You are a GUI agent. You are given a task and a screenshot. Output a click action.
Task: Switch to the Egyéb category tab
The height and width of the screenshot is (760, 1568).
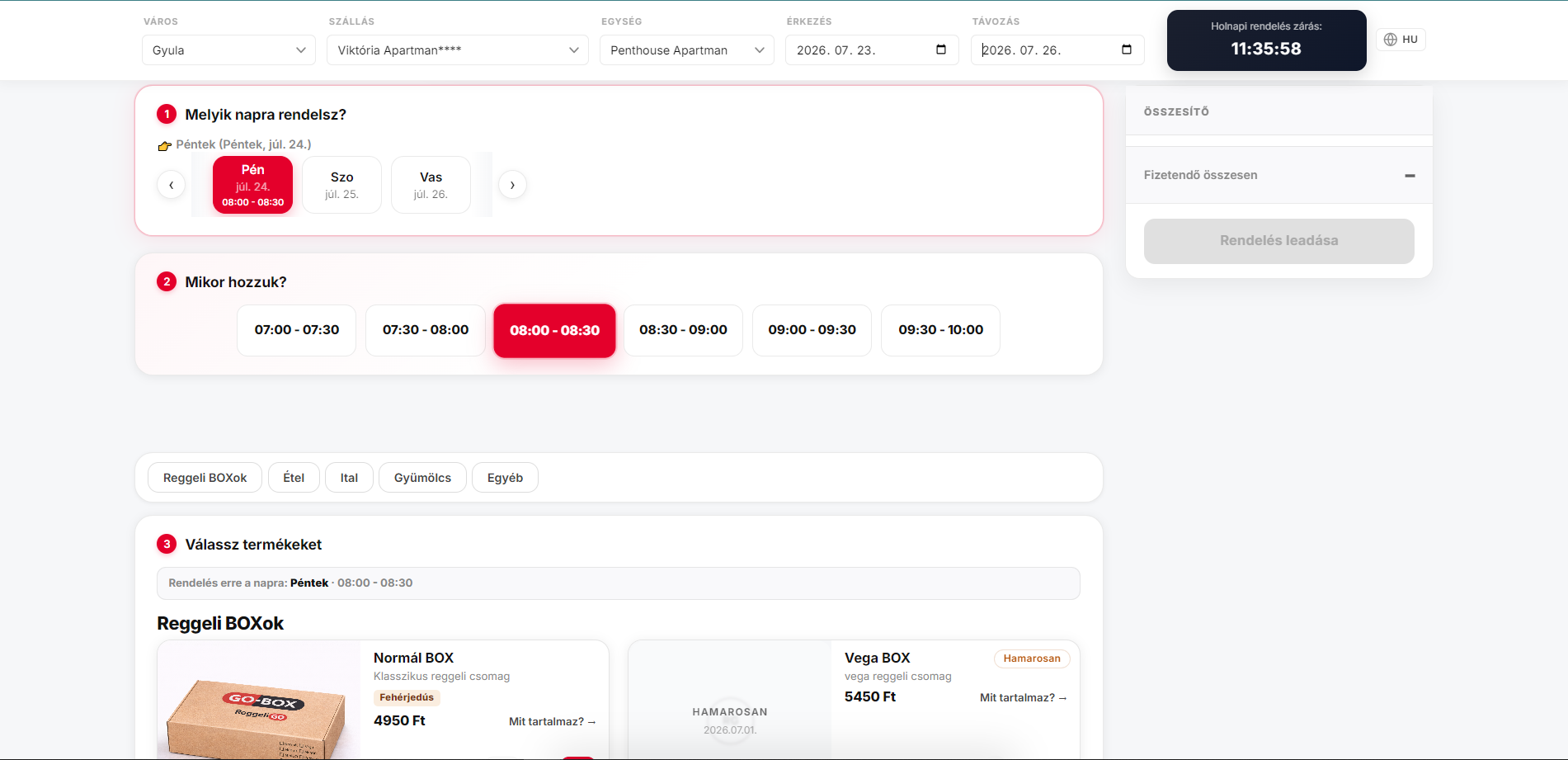pos(505,478)
